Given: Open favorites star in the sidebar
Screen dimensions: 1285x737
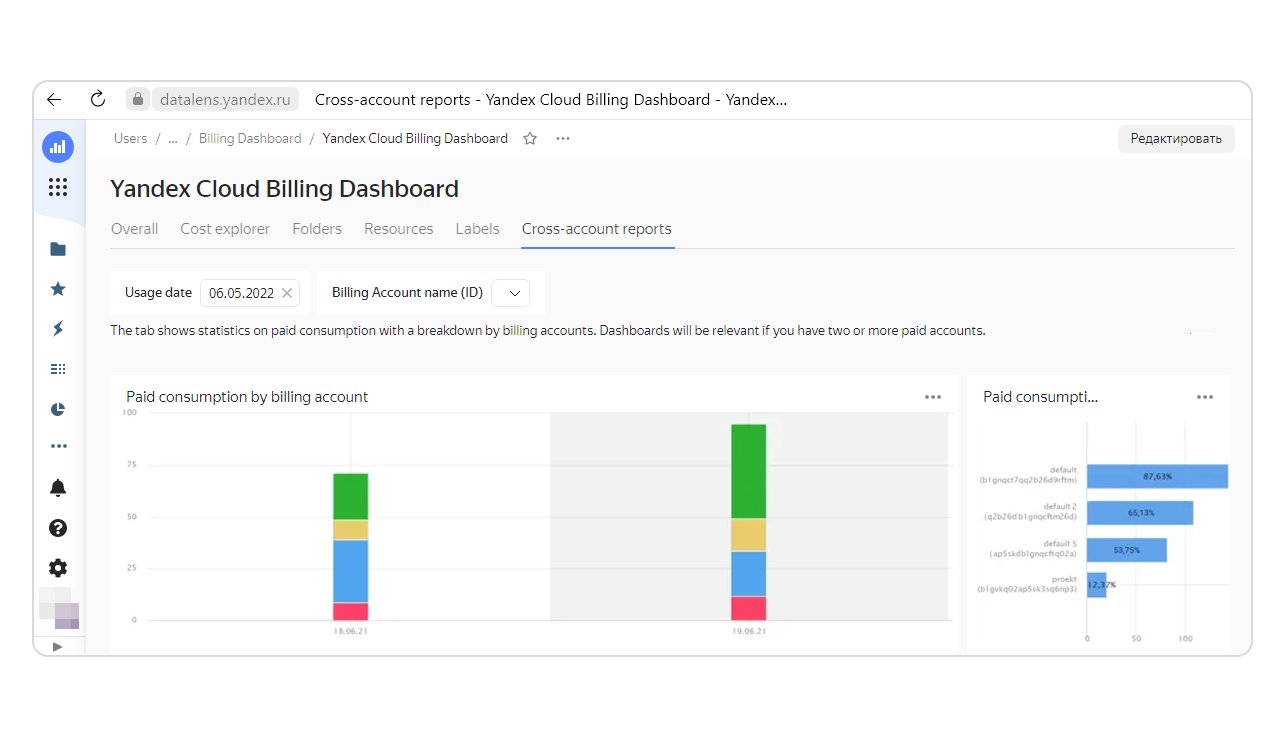Looking at the screenshot, I should click(58, 289).
